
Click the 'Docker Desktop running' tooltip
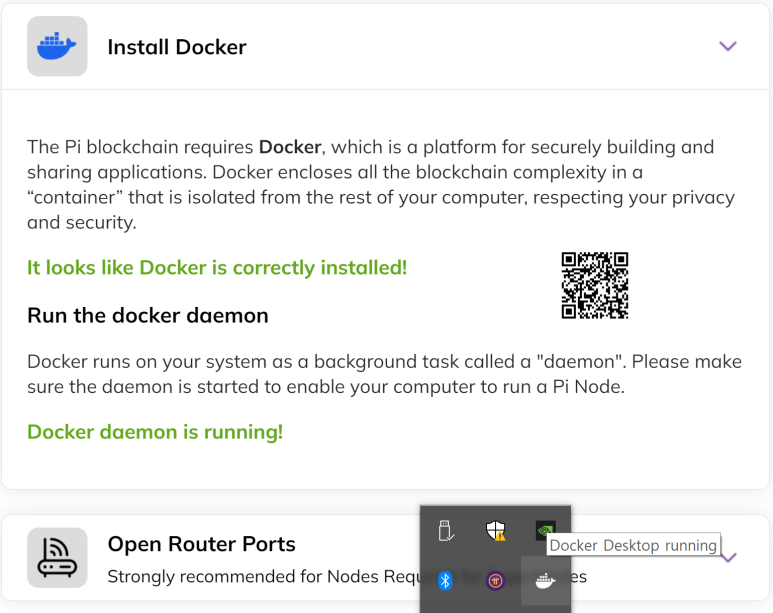coord(633,545)
